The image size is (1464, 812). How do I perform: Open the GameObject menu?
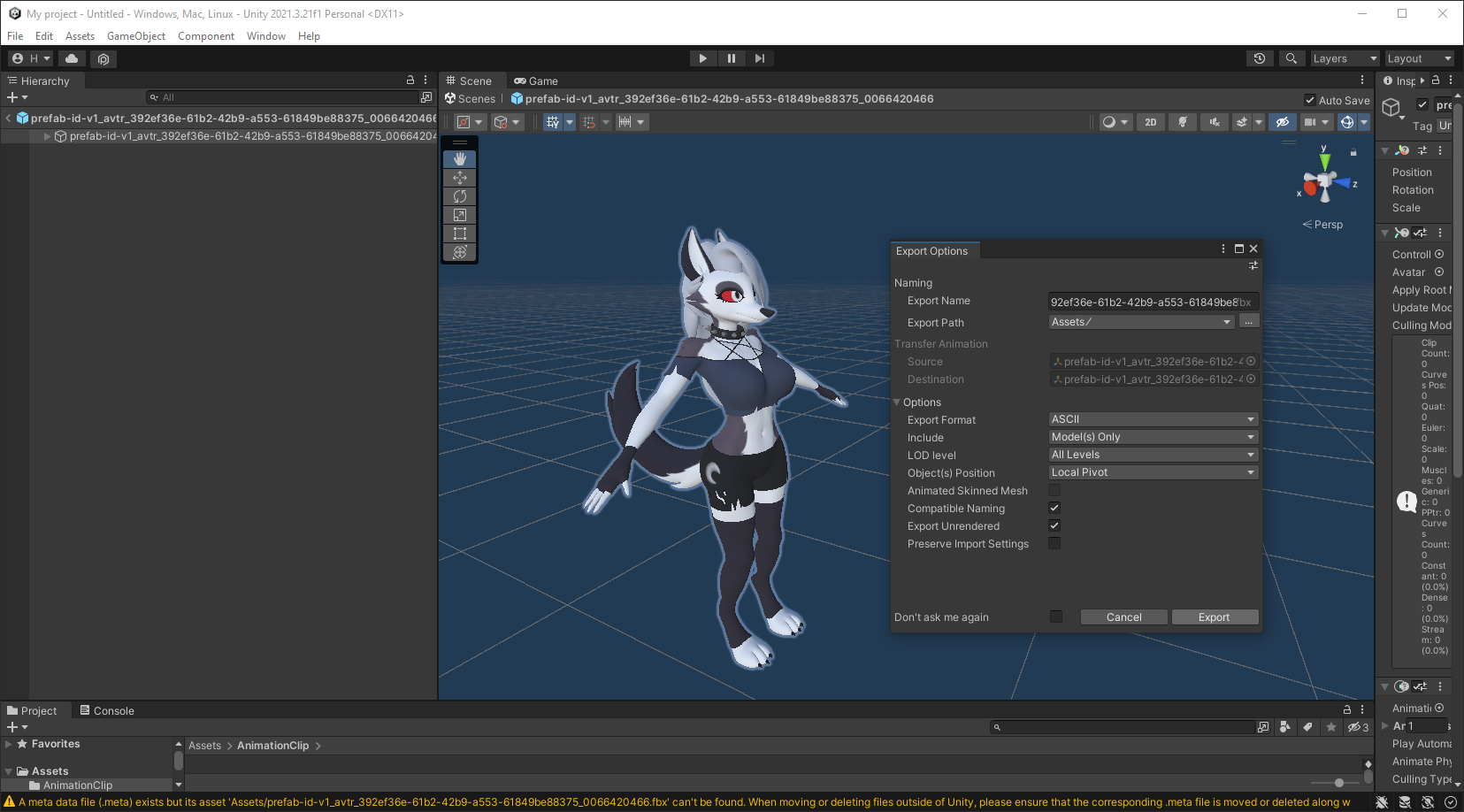136,36
